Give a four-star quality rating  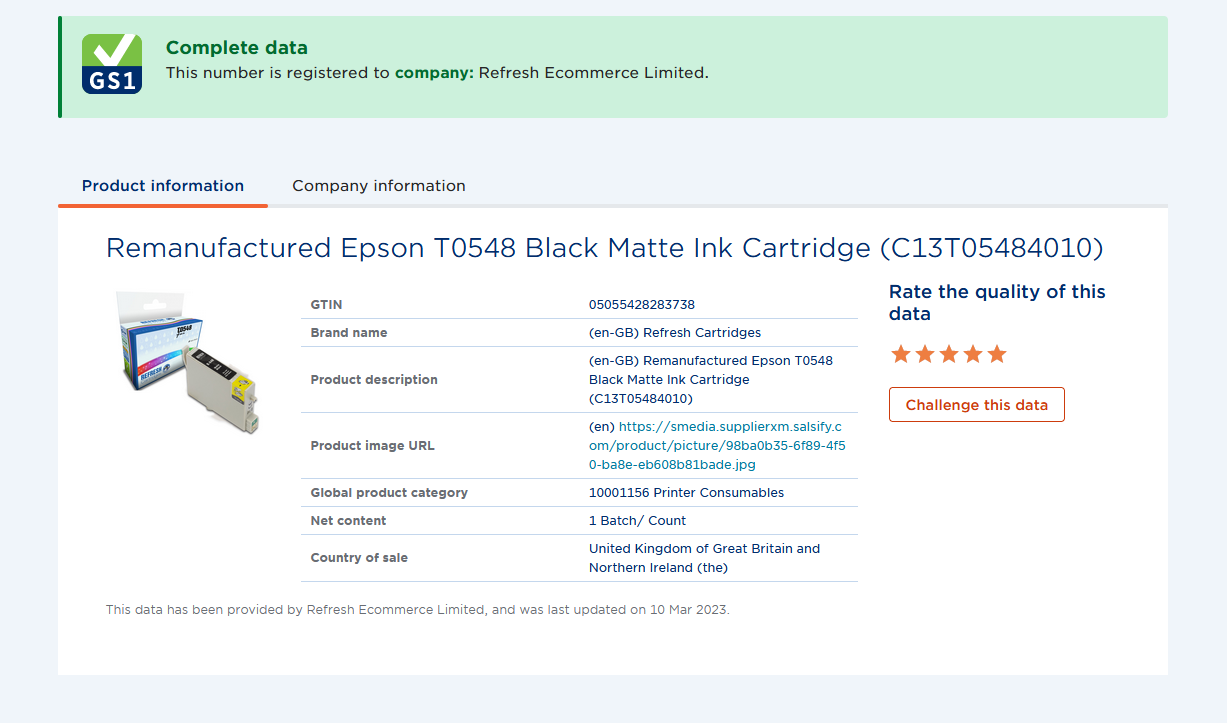tap(972, 354)
